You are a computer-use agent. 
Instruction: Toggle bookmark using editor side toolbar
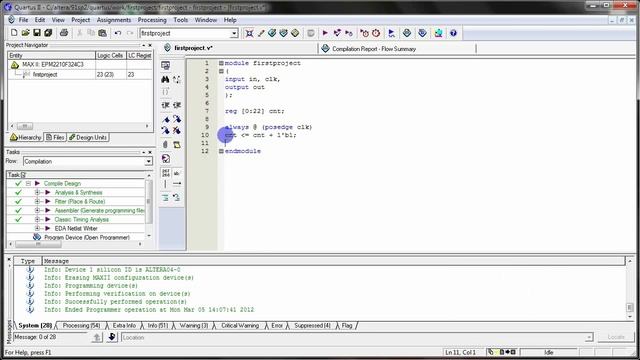point(165,119)
